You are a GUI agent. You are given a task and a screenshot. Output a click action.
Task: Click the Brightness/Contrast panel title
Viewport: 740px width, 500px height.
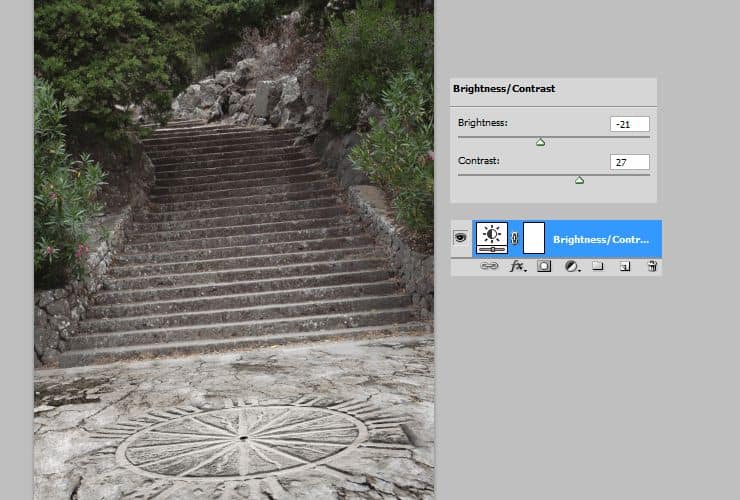[x=504, y=89]
